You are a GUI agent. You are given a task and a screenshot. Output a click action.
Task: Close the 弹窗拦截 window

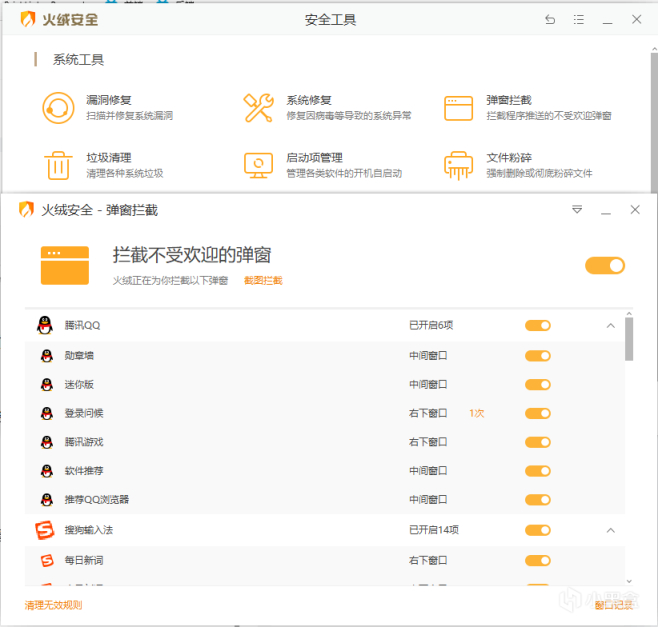[635, 209]
